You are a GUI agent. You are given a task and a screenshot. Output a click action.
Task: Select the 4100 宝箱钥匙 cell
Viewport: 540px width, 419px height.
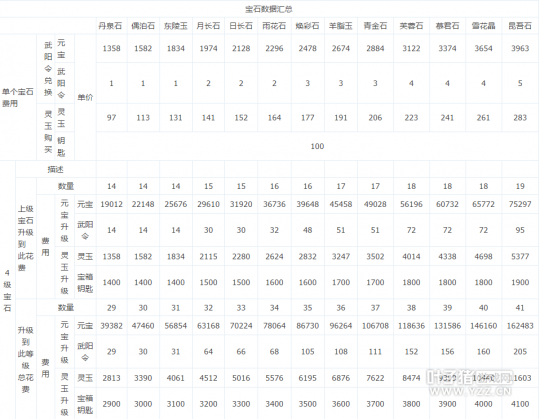click(520, 404)
